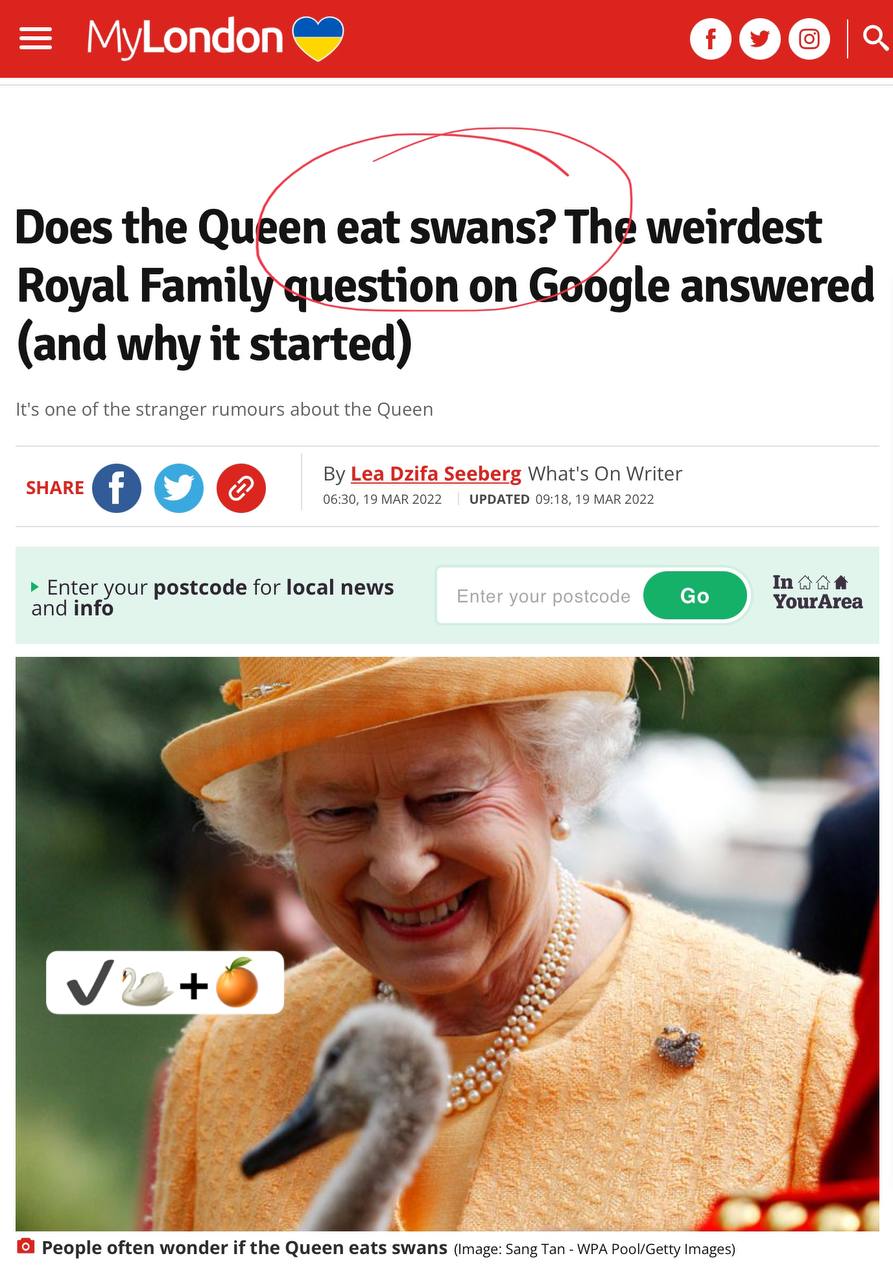Open the header Facebook page icon
893x1280 pixels.
click(x=711, y=39)
